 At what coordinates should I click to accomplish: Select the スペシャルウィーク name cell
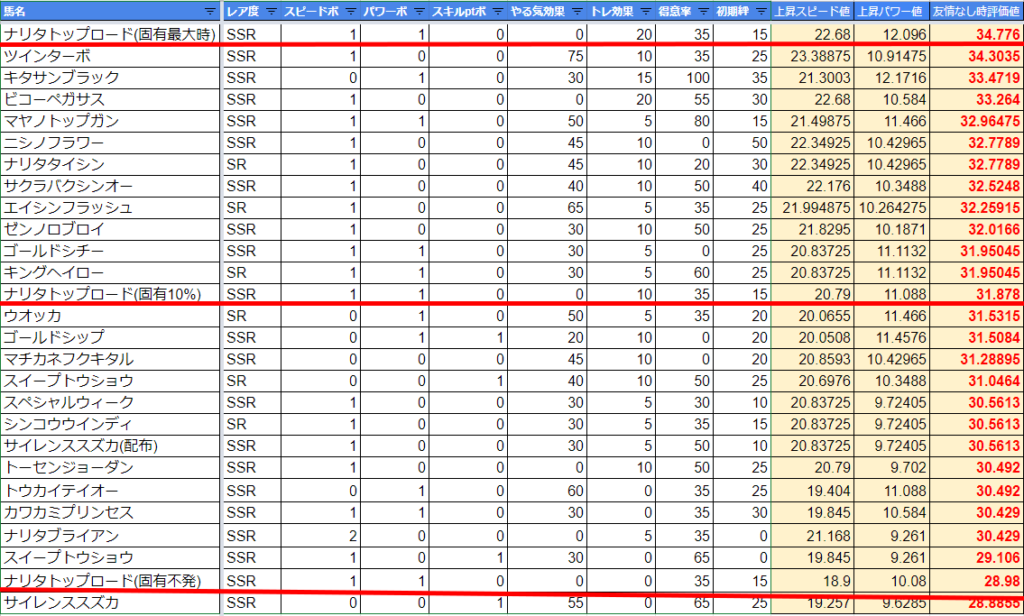coord(110,402)
